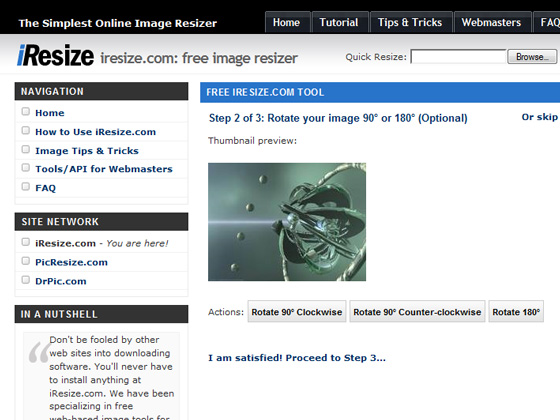Image resolution: width=560 pixels, height=420 pixels.
Task: Open the FAQ tab in top bar
Action: pyautogui.click(x=547, y=22)
